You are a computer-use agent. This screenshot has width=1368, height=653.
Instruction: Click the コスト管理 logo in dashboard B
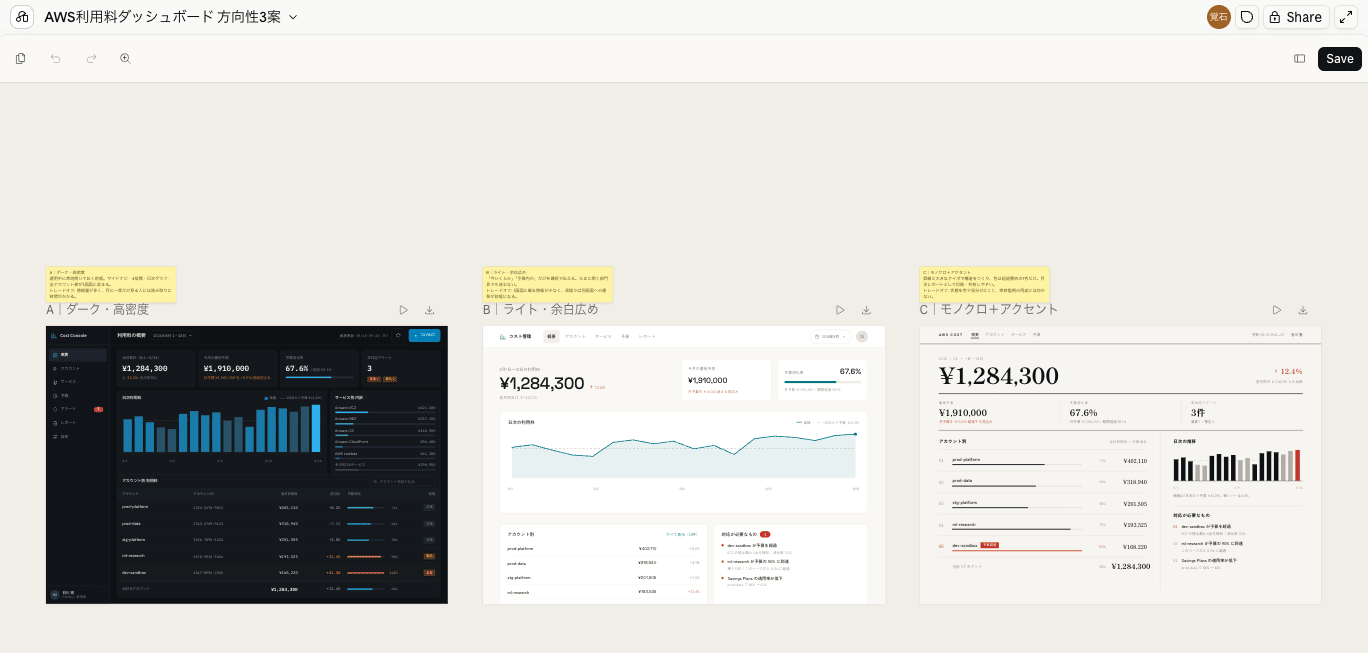tap(518, 336)
